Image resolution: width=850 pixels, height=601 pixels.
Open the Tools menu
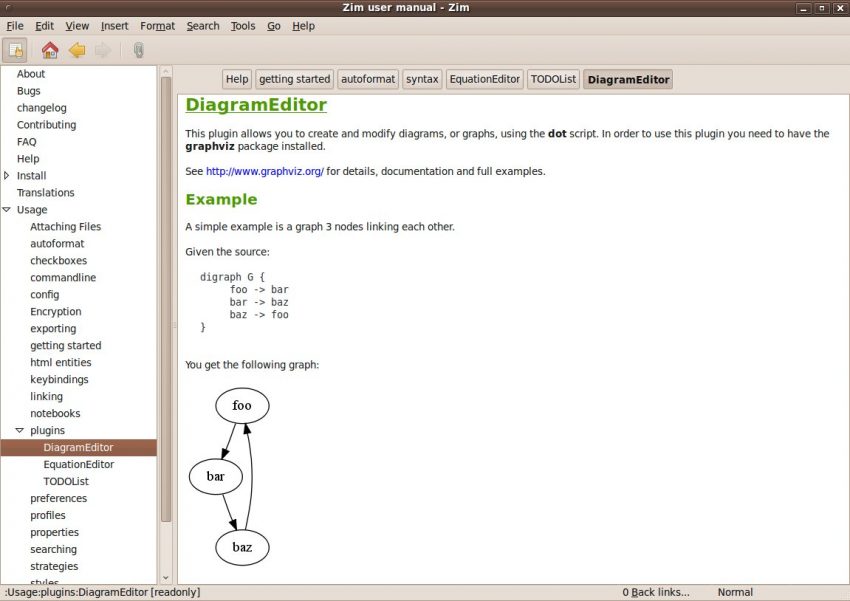click(x=242, y=26)
